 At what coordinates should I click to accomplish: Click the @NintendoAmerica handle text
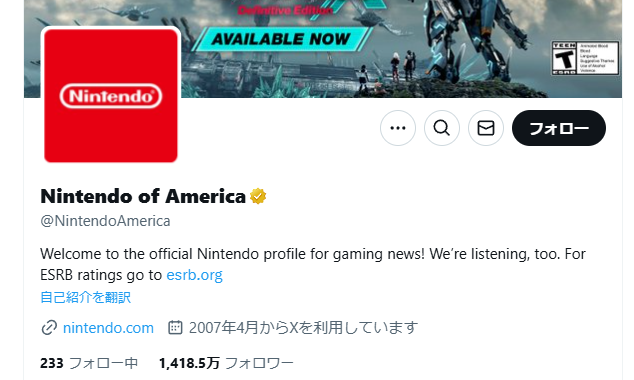click(105, 221)
